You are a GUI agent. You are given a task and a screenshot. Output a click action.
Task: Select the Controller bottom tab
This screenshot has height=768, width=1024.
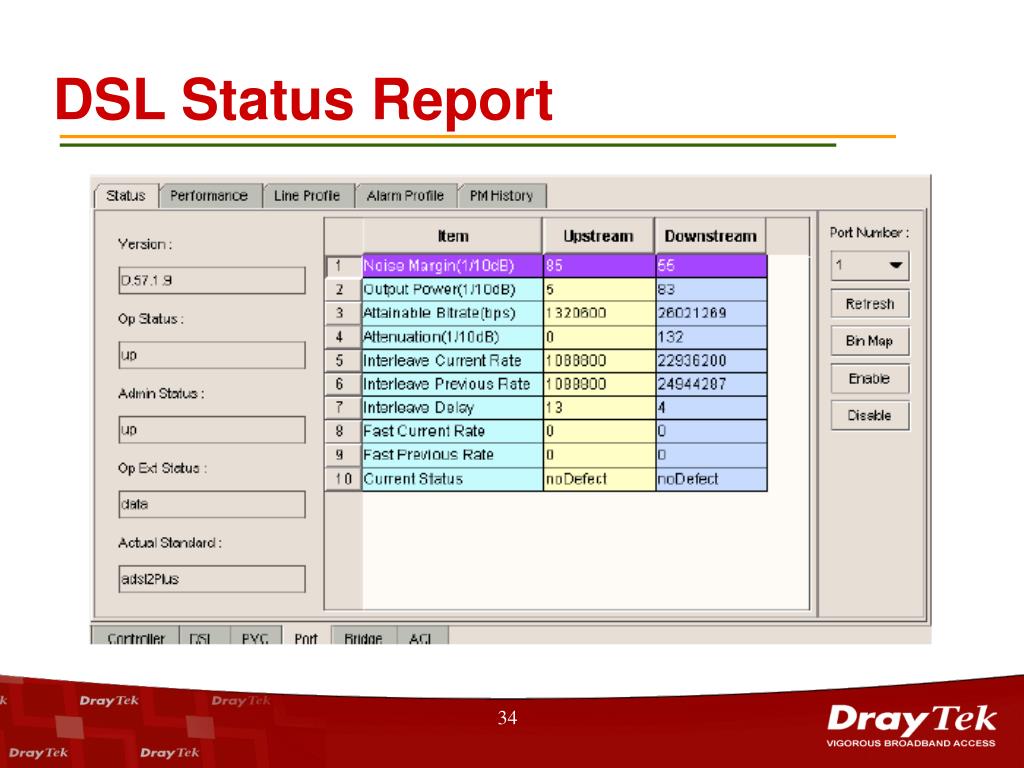click(x=135, y=636)
